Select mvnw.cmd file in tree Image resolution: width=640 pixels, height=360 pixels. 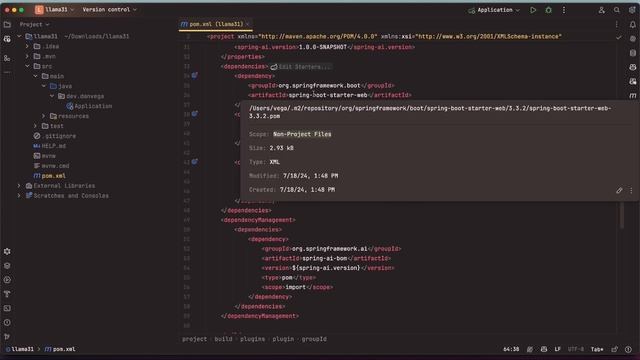[51, 166]
